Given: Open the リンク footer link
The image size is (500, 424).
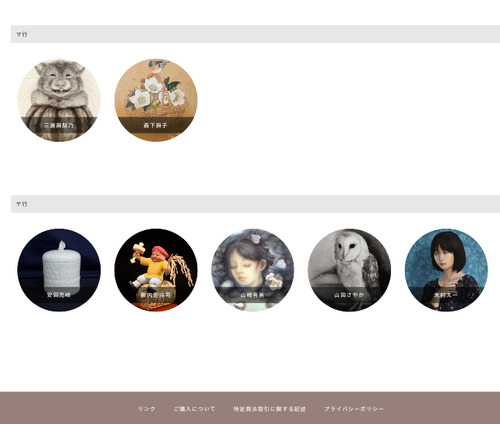Looking at the screenshot, I should coord(147,409).
